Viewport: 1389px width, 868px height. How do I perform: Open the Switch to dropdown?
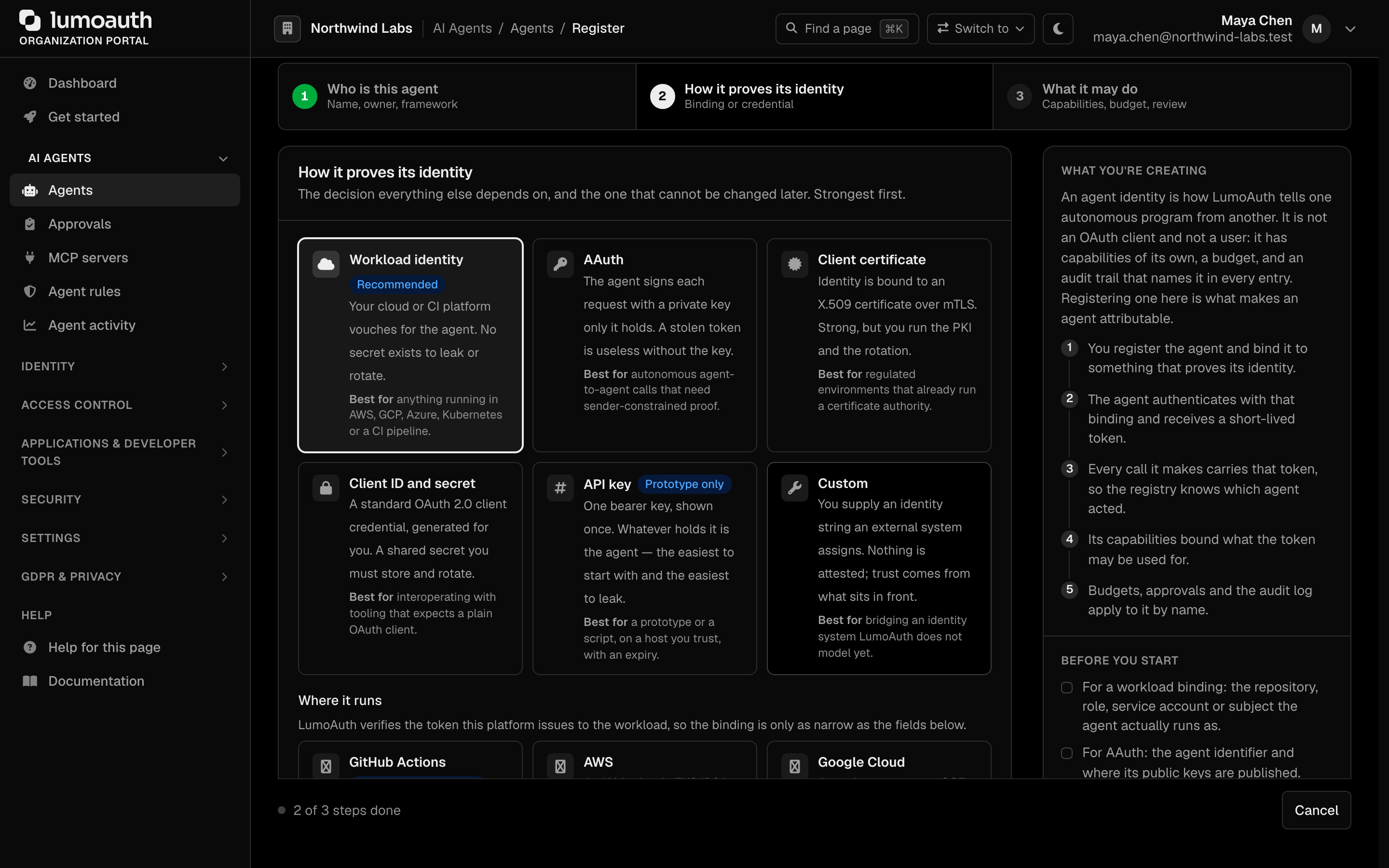tap(980, 28)
